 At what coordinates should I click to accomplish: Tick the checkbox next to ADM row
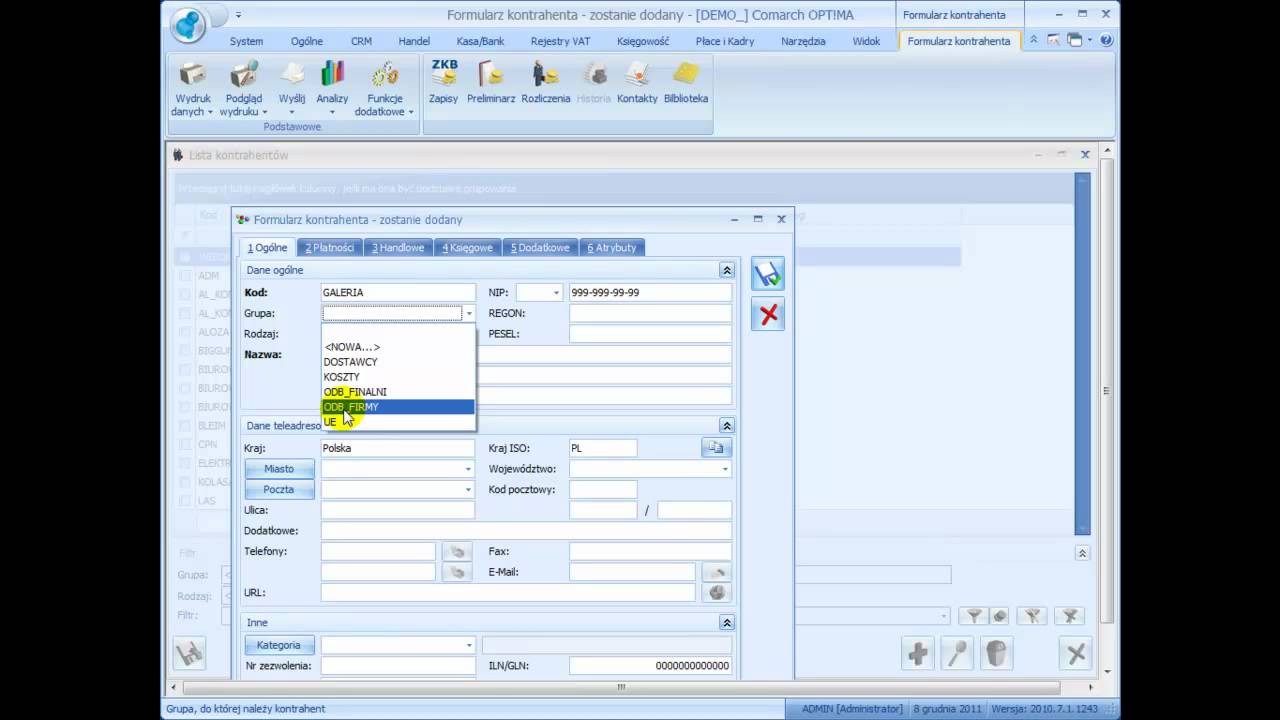tap(185, 275)
